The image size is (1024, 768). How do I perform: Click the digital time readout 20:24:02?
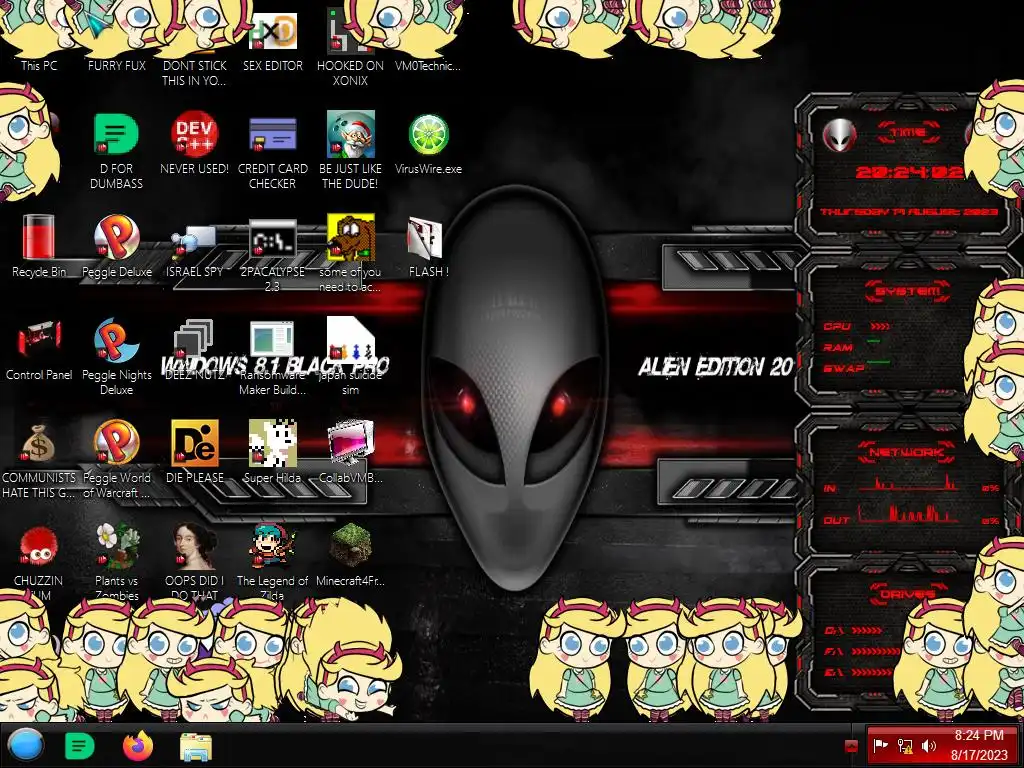[x=909, y=172]
